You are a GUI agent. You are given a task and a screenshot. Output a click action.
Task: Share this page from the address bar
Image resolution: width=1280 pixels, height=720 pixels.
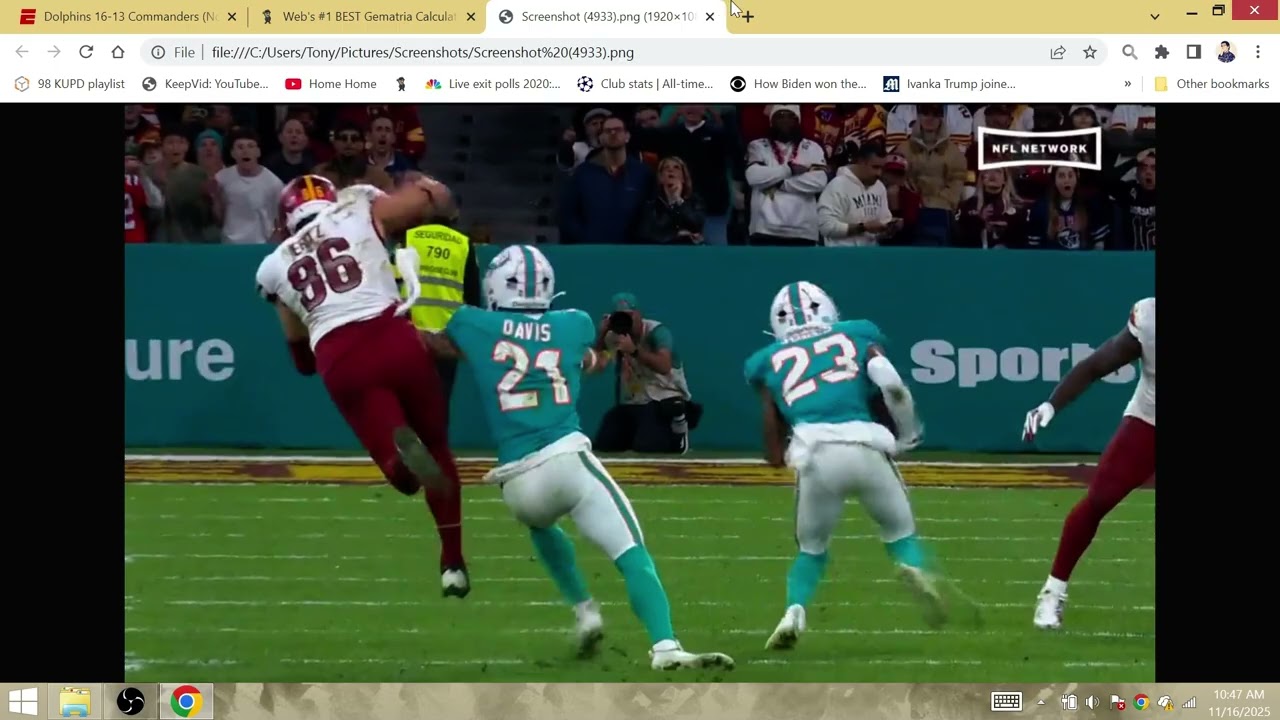click(x=1058, y=52)
